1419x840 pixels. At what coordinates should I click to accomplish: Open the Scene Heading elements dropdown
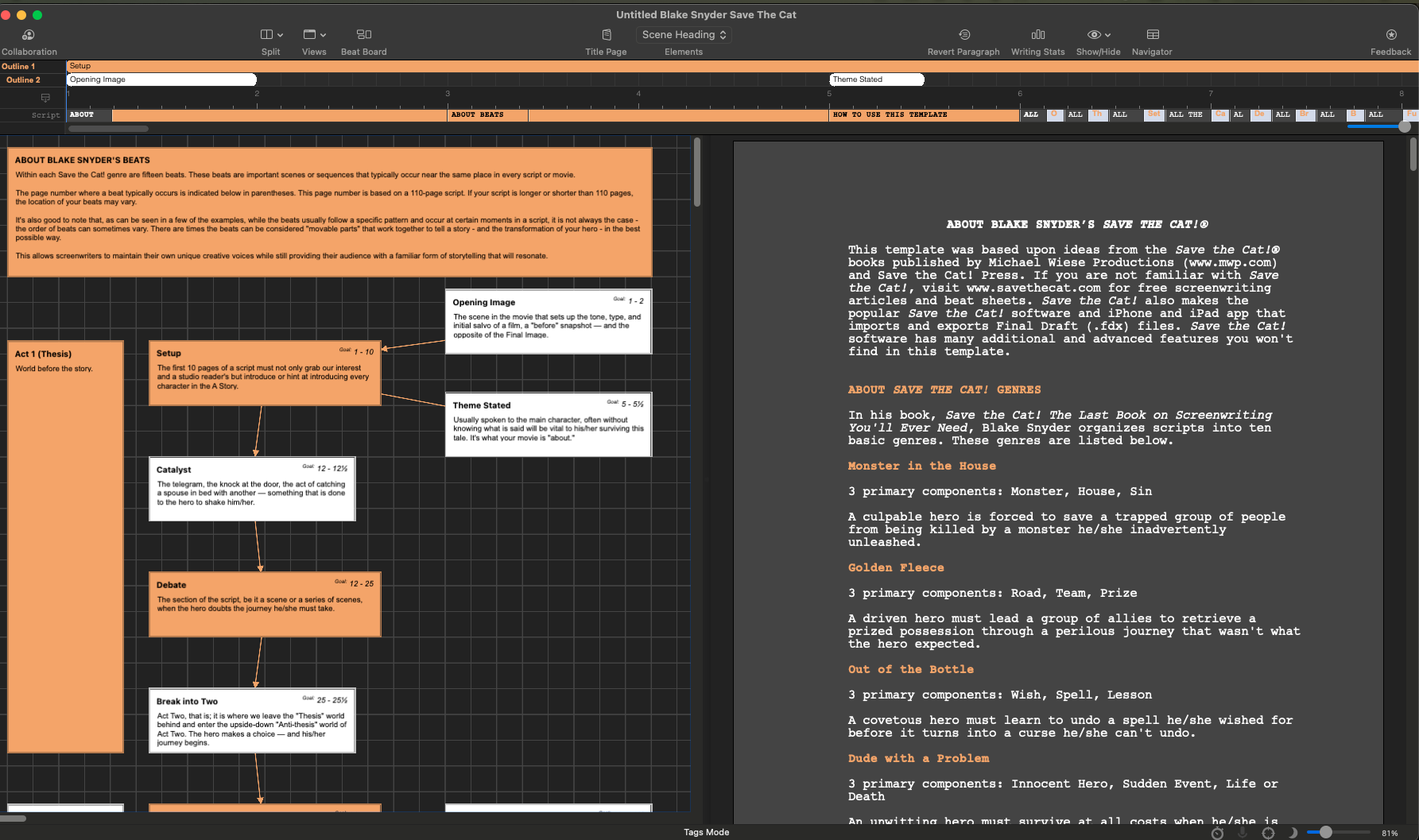tap(684, 35)
